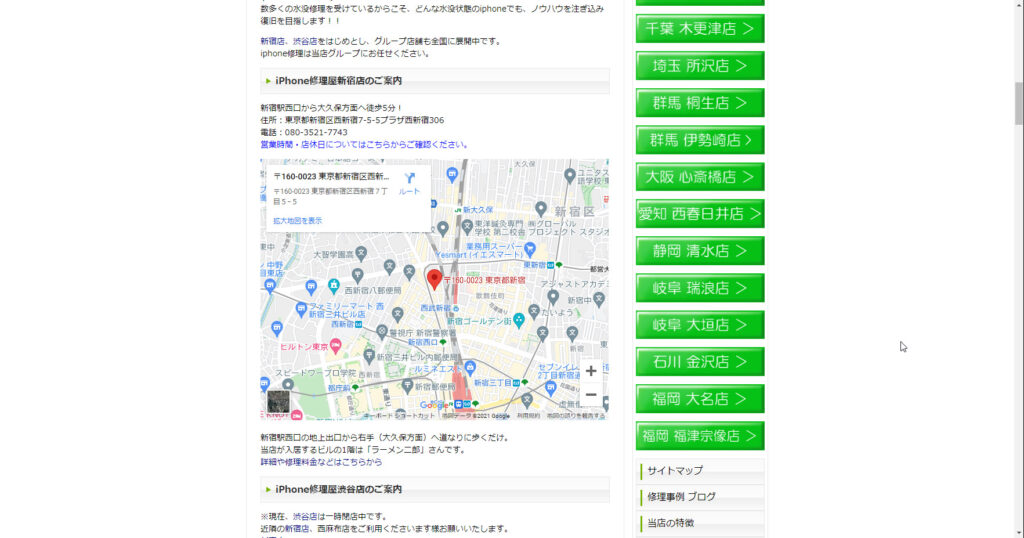
Task: Open 渋谷店 link in group stores sentence
Action: click(x=305, y=41)
